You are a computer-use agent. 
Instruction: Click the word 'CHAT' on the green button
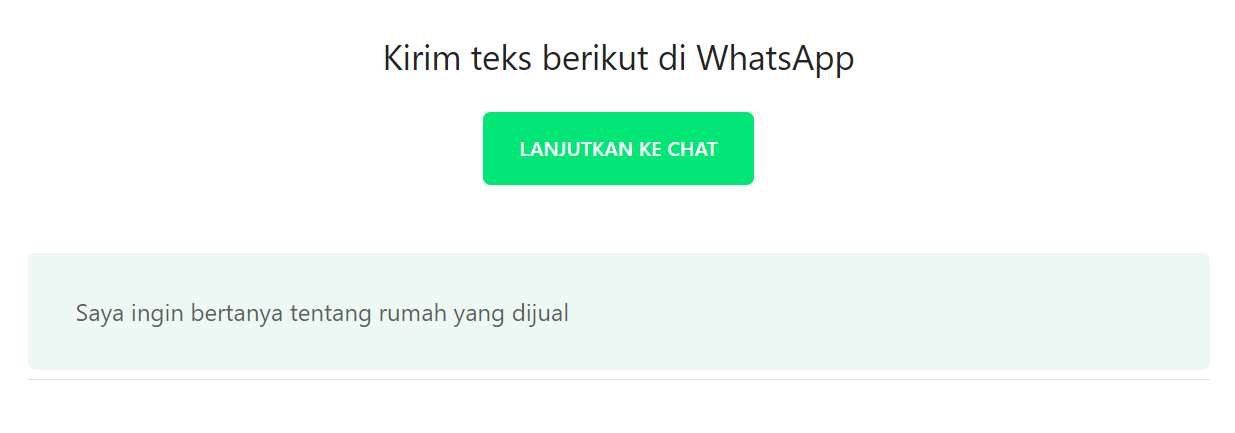tap(692, 149)
